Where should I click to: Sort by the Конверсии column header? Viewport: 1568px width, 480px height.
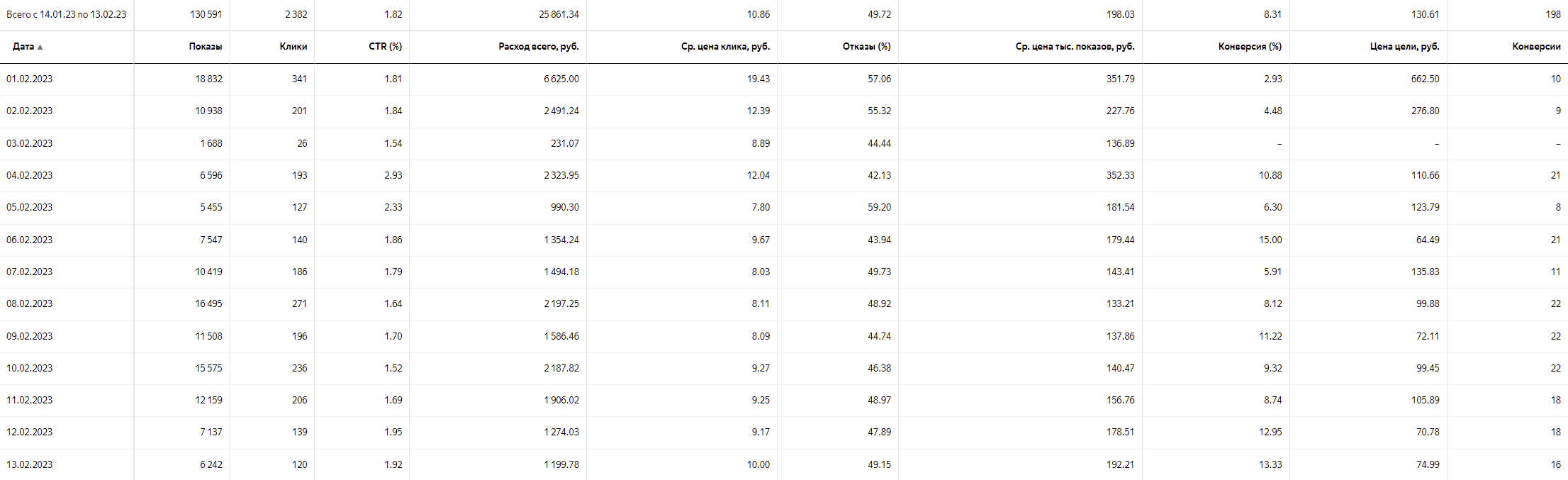1536,46
